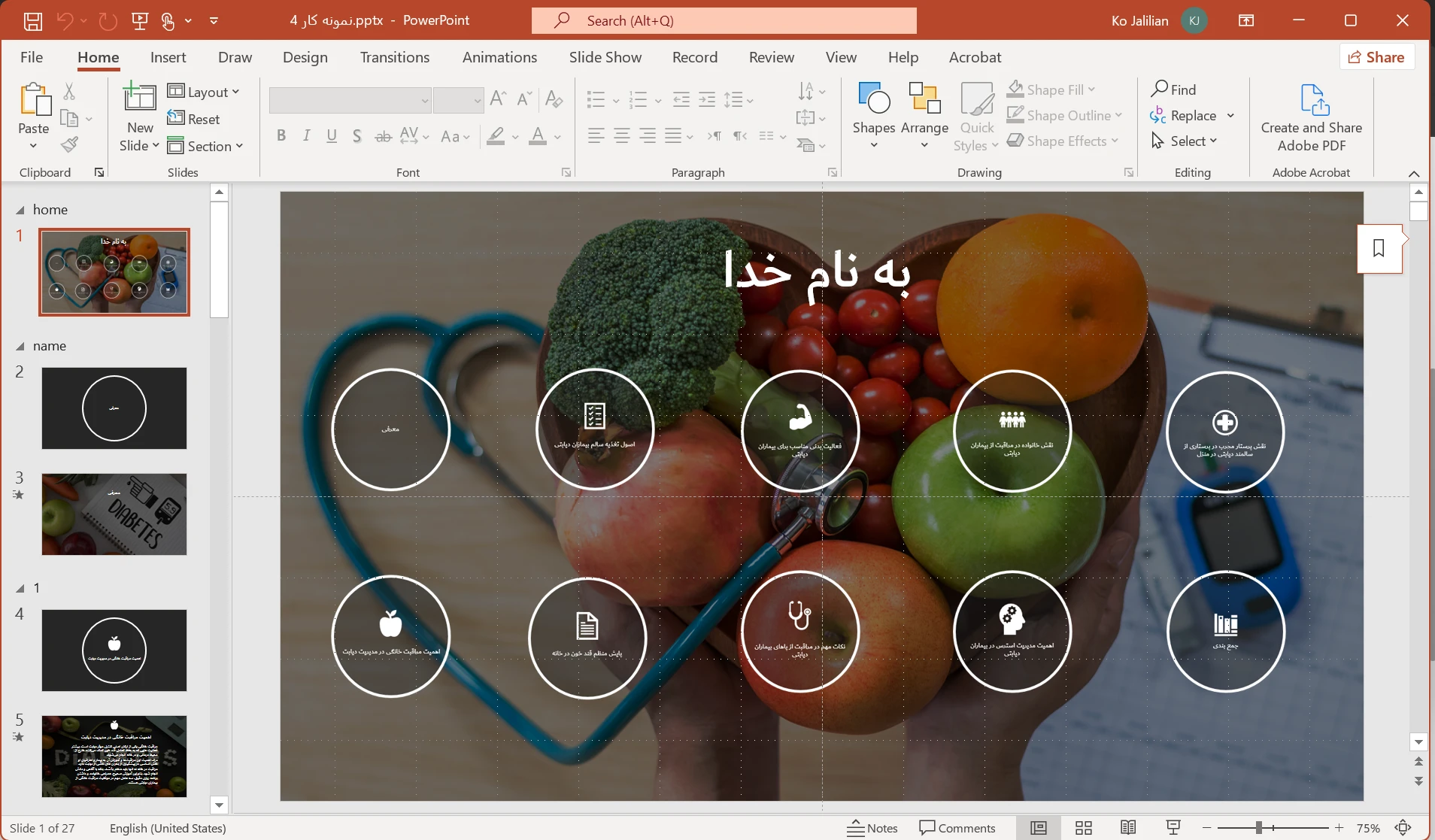The image size is (1435, 840).
Task: Click Decrease Font Size icon
Action: (x=525, y=98)
